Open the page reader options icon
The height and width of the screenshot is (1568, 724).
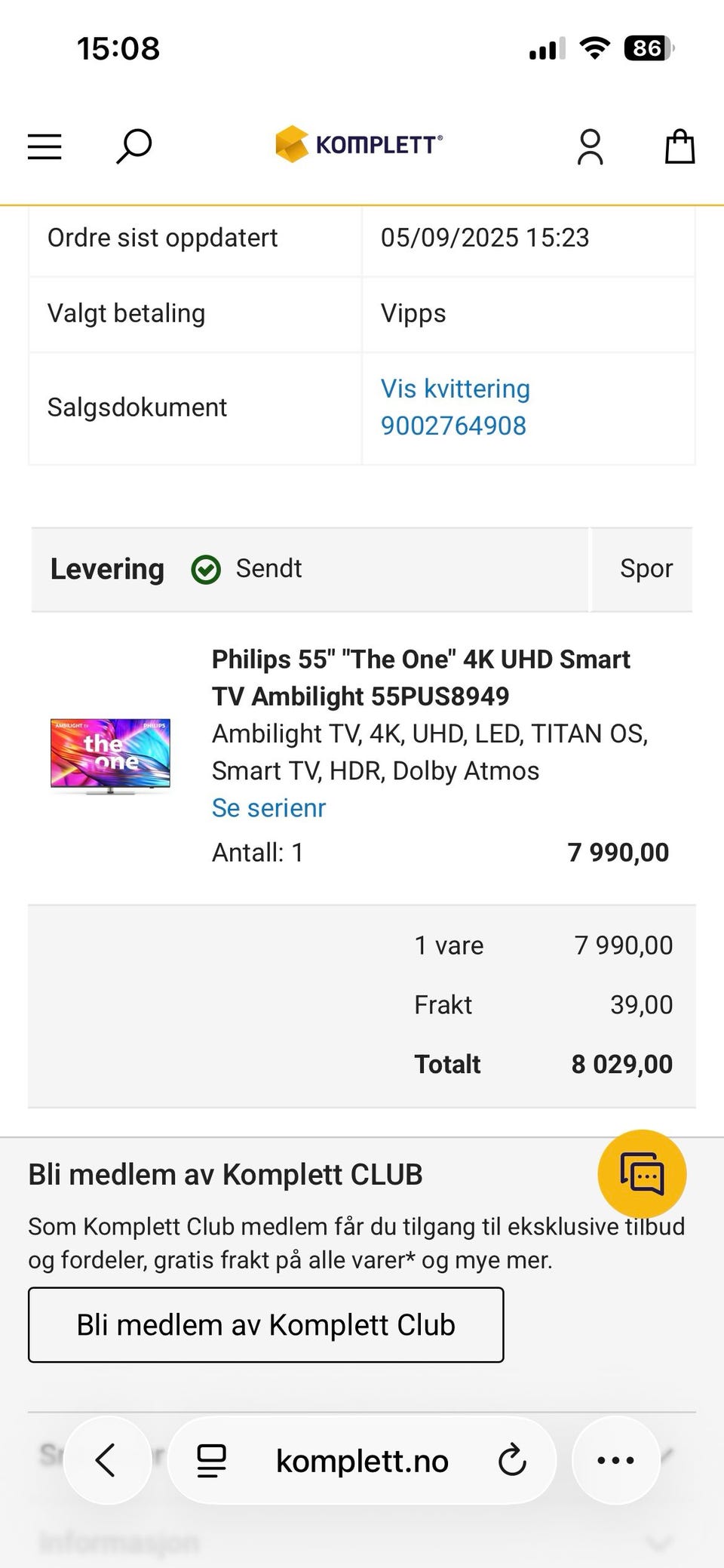click(x=212, y=1460)
